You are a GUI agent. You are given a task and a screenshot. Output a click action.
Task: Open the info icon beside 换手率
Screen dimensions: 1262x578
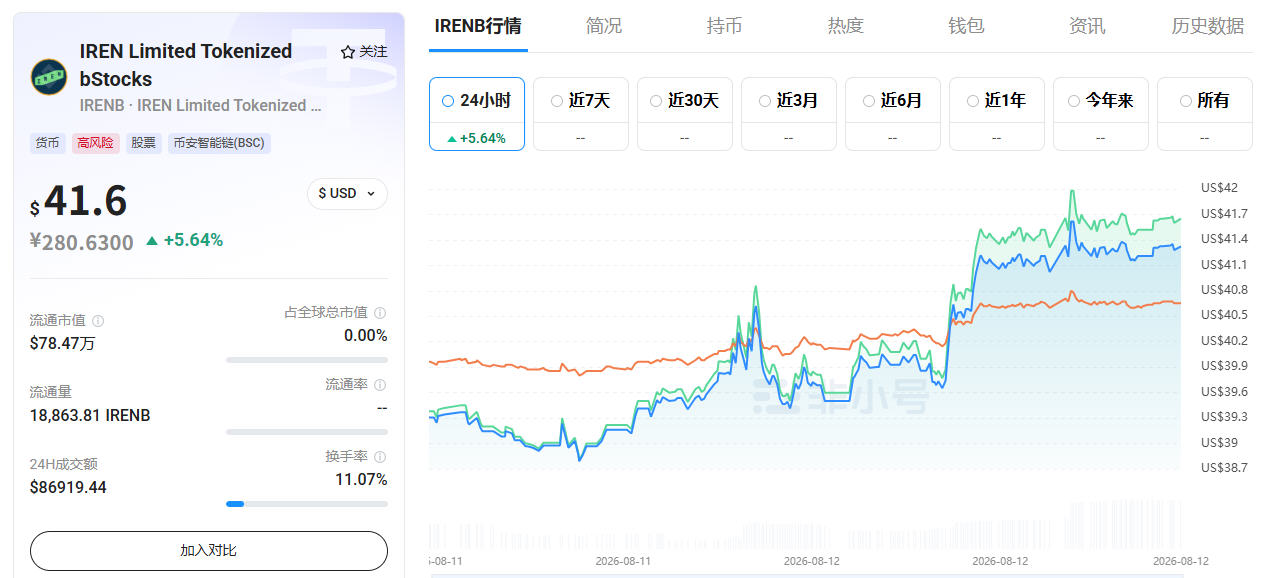[380, 457]
